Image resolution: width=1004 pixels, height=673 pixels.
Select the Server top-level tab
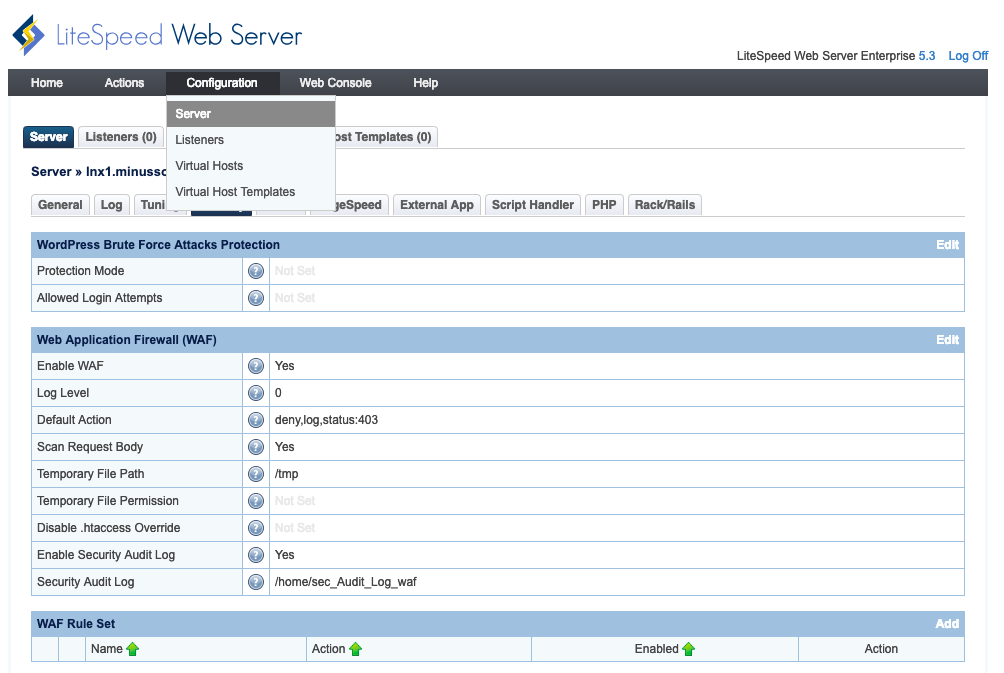[x=49, y=137]
